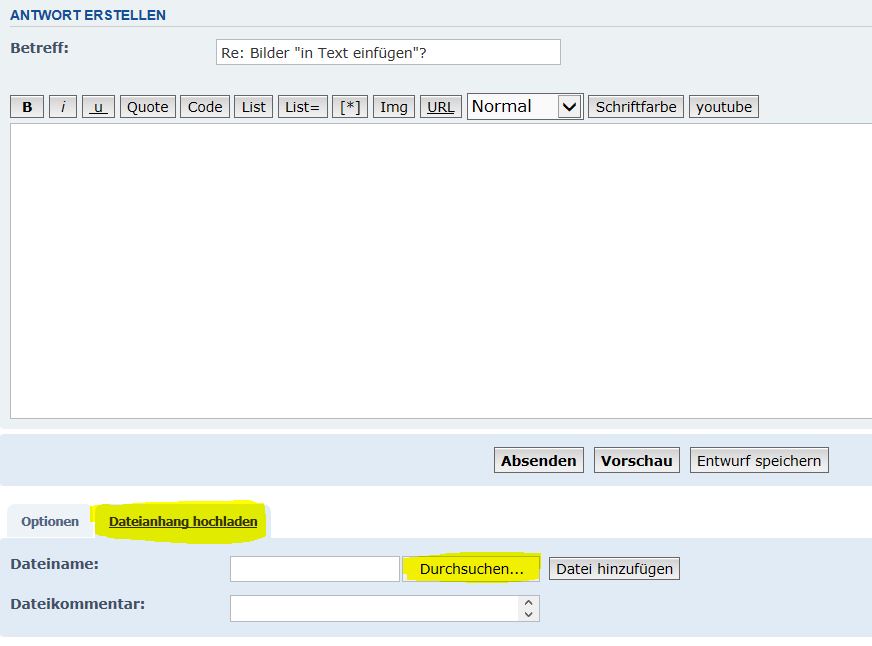Submit the reply with Absenden
Screen dimensions: 872x646
pos(539,460)
